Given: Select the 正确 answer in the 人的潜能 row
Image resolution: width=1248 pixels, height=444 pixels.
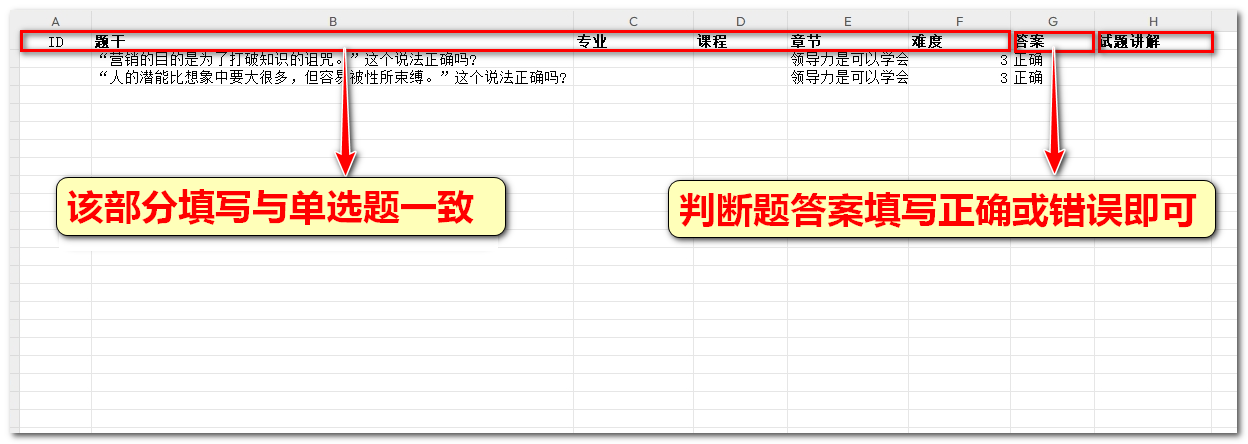Looking at the screenshot, I should 1052,77.
